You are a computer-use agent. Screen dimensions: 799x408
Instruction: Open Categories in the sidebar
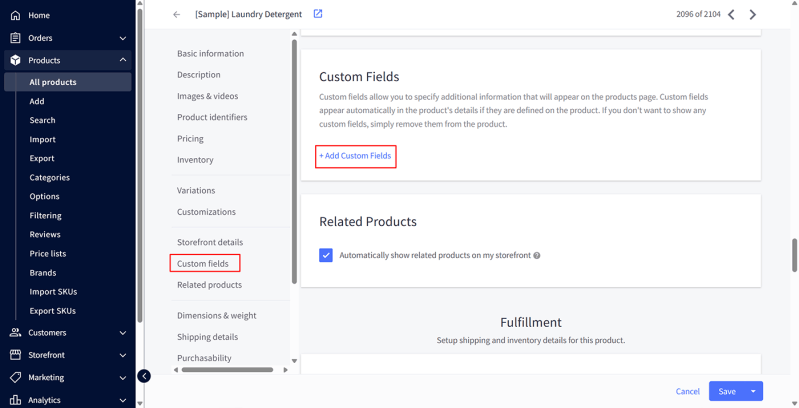(x=49, y=177)
